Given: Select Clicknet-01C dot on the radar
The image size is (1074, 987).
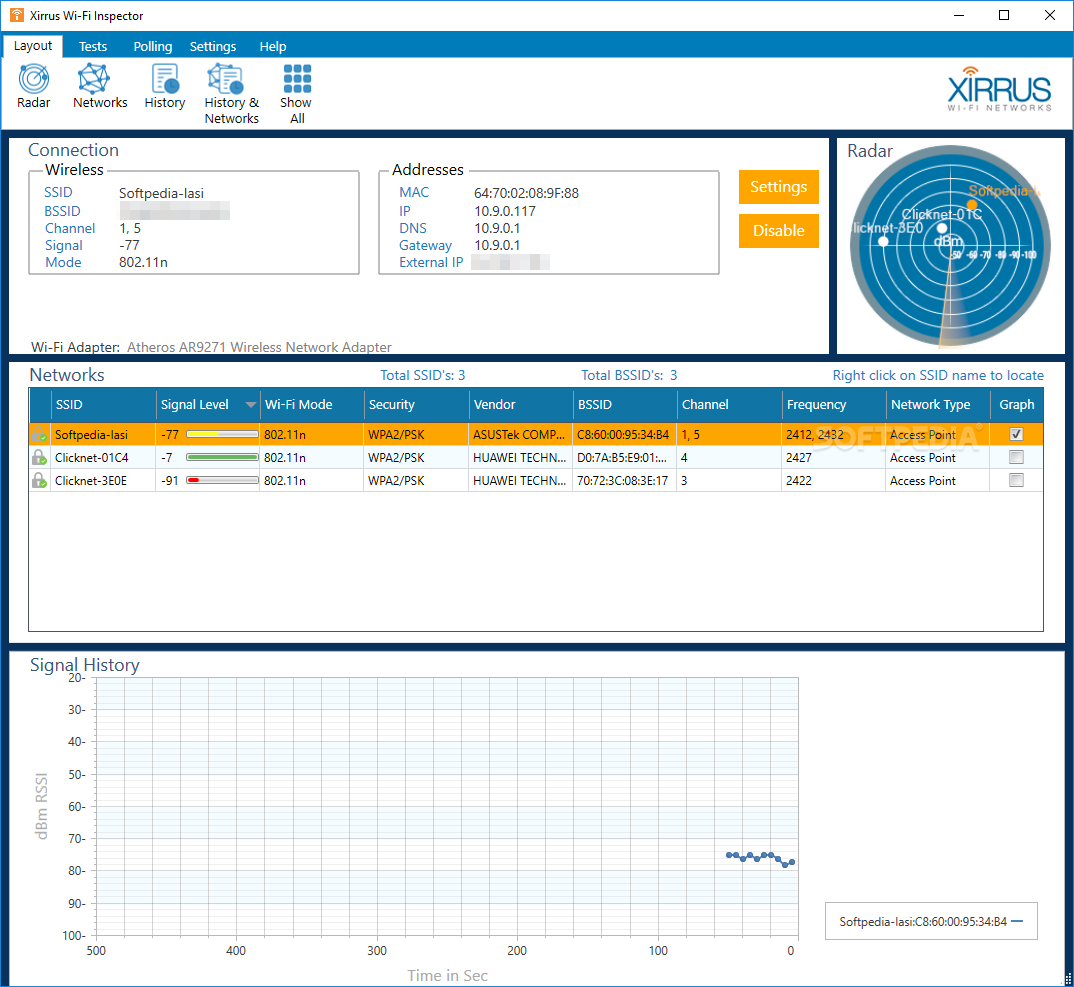Looking at the screenshot, I should [x=942, y=228].
